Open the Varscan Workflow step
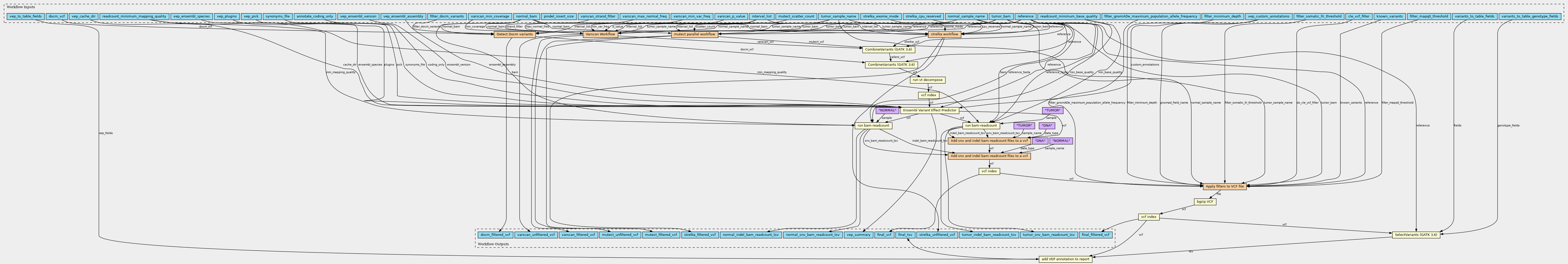The height and width of the screenshot is (264, 1568). pyautogui.click(x=601, y=35)
